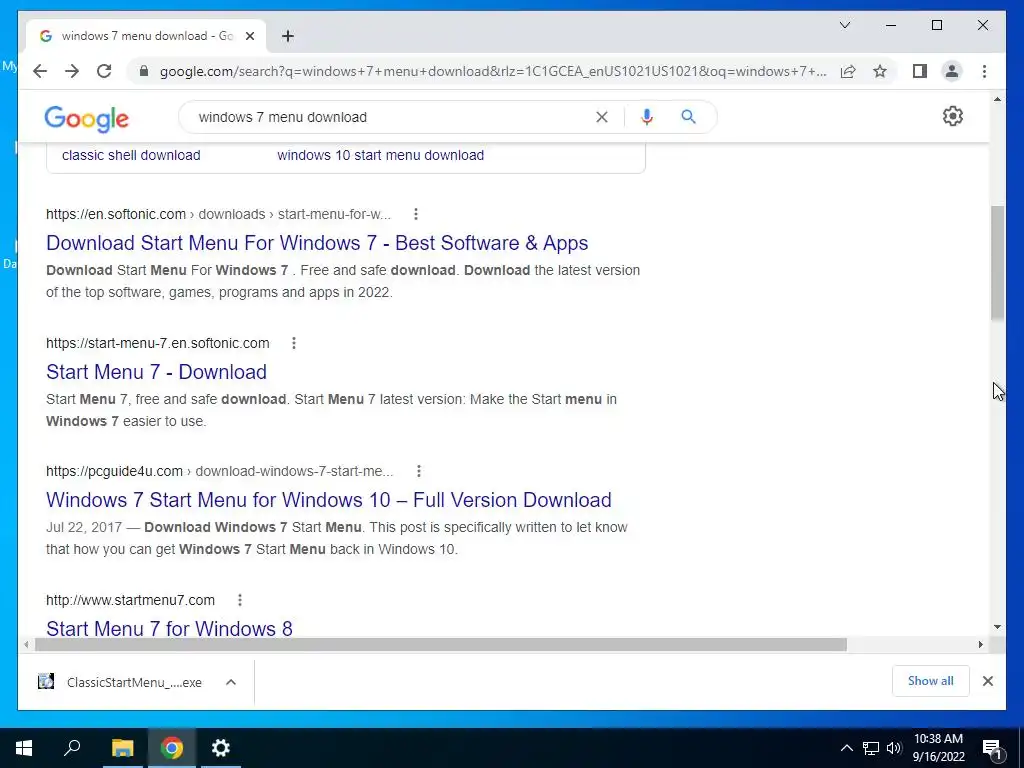The height and width of the screenshot is (768, 1024).
Task: Open the Chrome profile avatar menu
Action: [952, 71]
